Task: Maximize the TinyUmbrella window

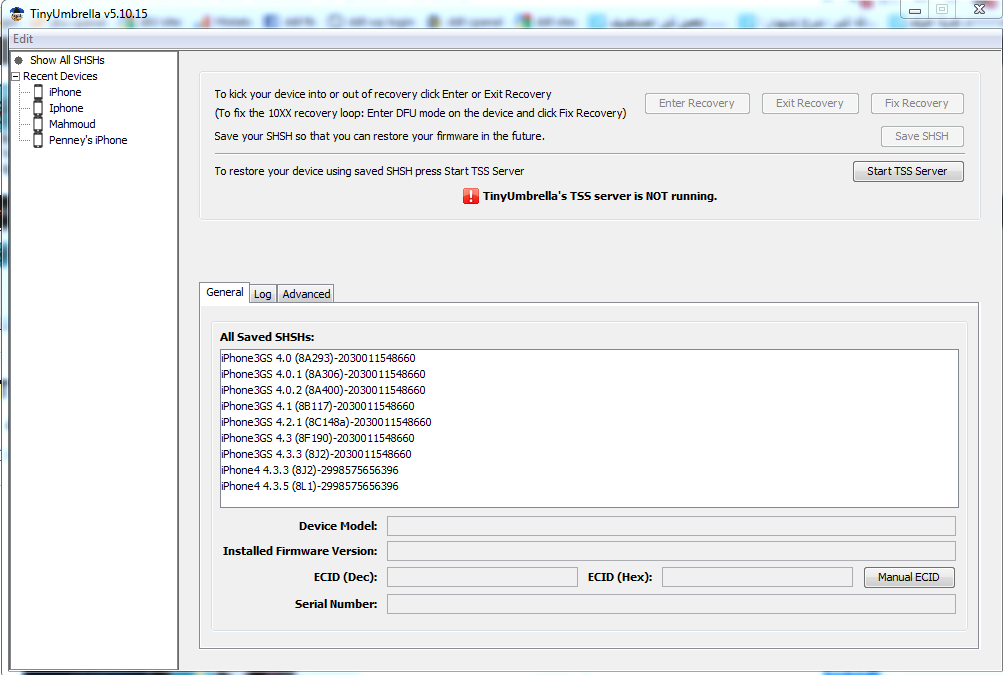Action: coord(942,10)
